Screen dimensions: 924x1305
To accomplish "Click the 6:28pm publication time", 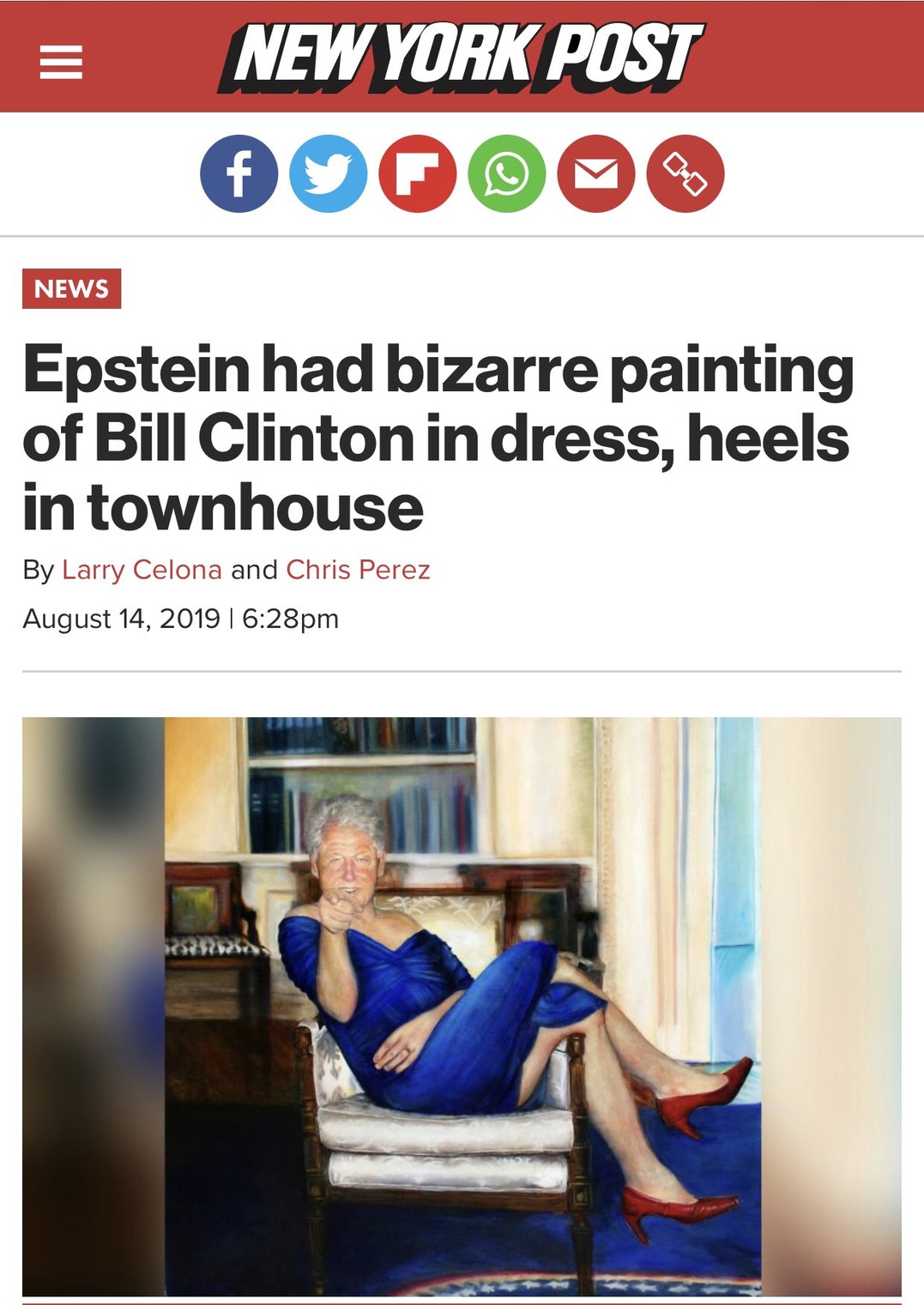I will pyautogui.click(x=291, y=619).
